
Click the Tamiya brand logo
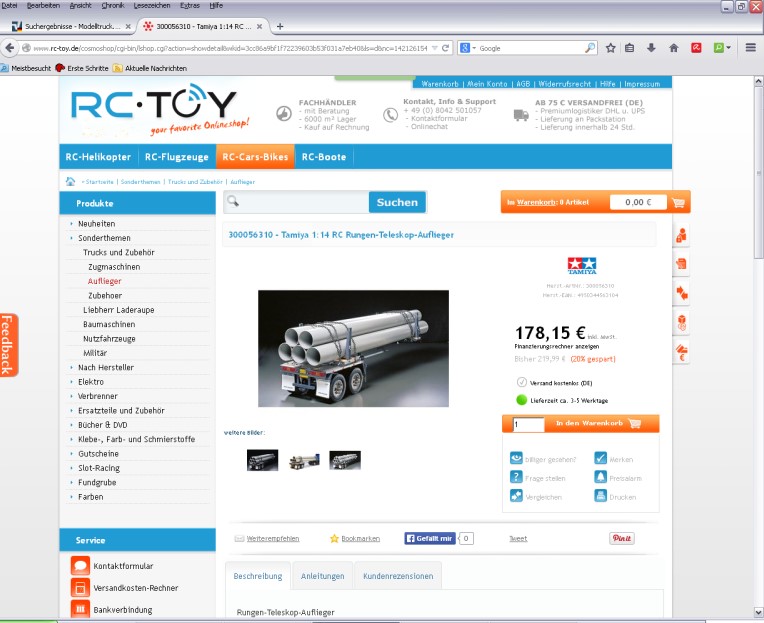[582, 265]
